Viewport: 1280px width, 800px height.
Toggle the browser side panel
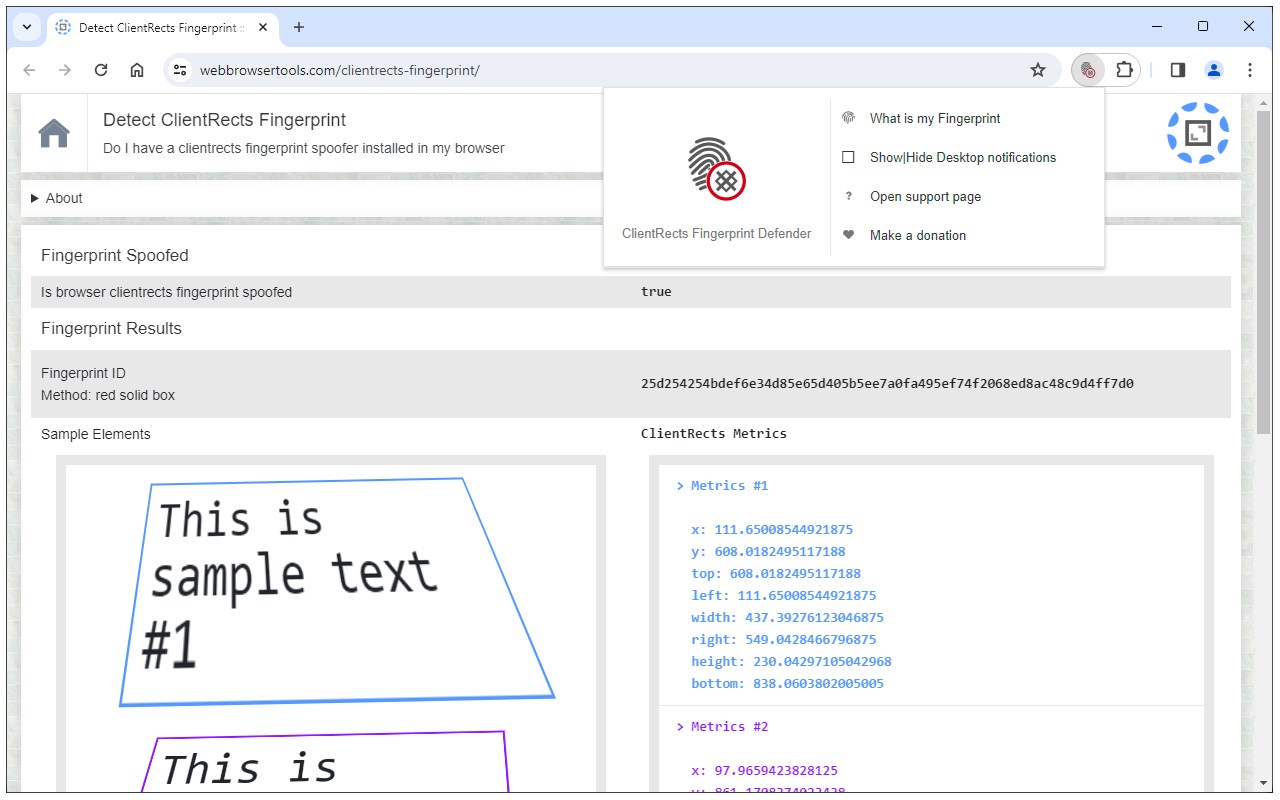(1178, 70)
